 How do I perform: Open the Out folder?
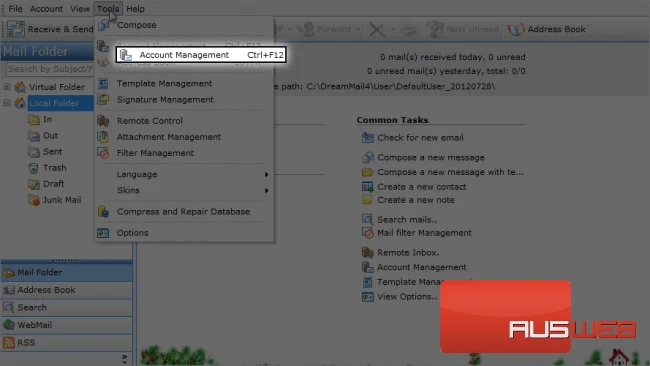50,136
